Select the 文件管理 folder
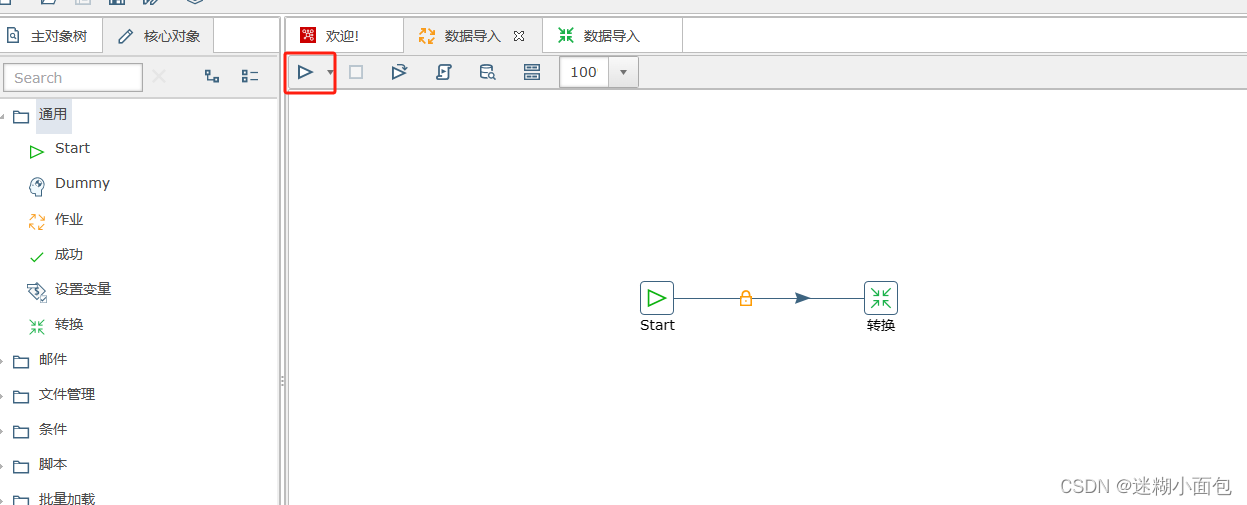The image size is (1247, 505). coord(67,394)
